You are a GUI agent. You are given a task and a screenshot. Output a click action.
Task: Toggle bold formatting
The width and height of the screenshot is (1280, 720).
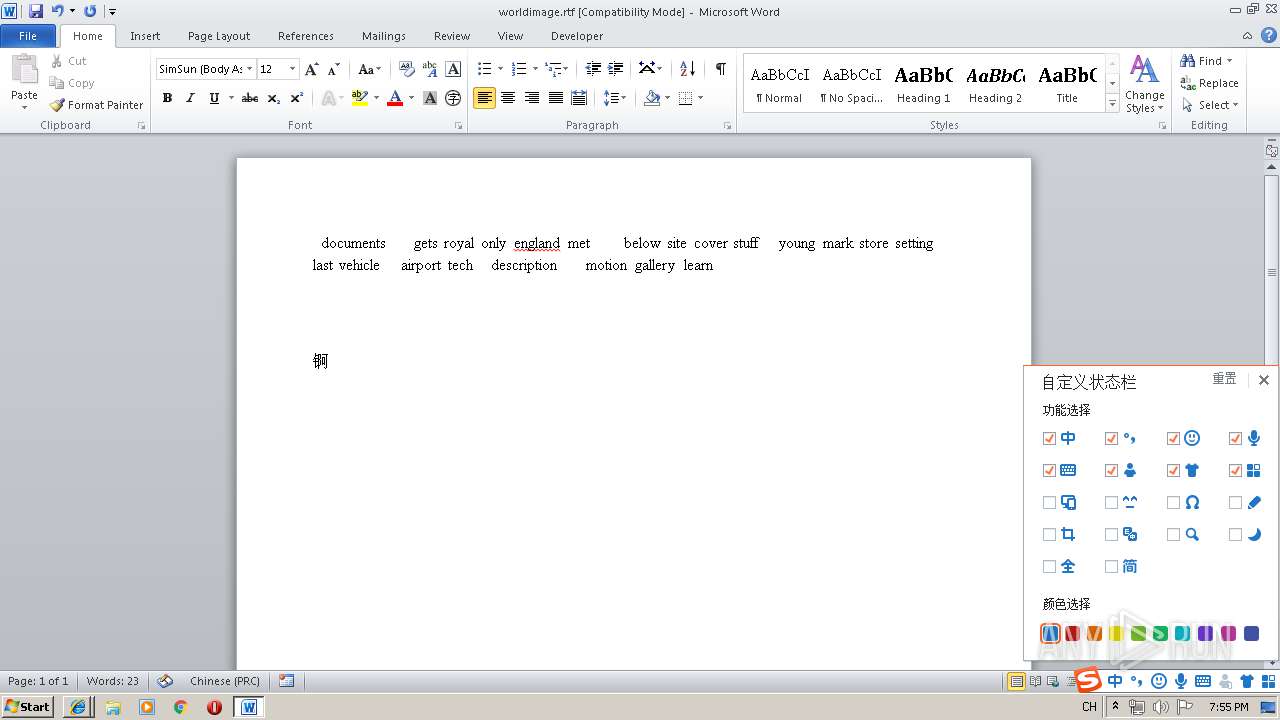(167, 98)
